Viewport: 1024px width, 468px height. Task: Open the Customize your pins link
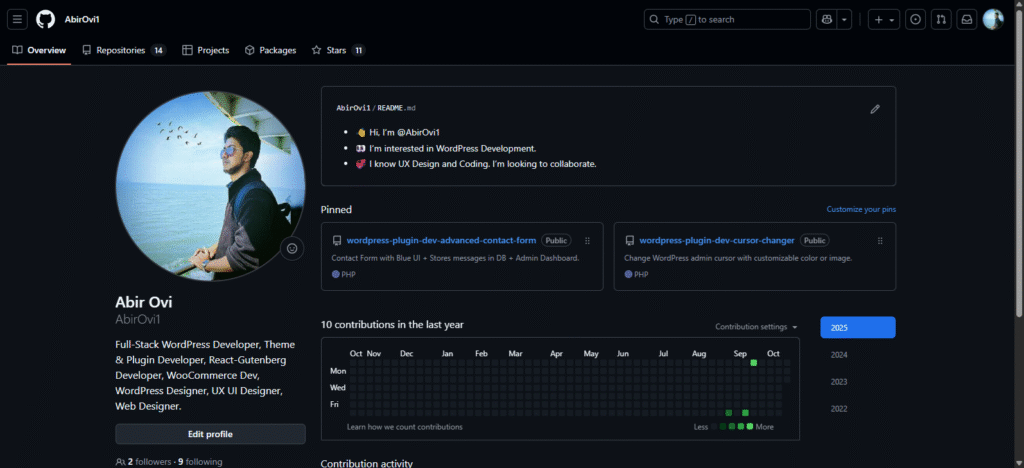coord(860,210)
